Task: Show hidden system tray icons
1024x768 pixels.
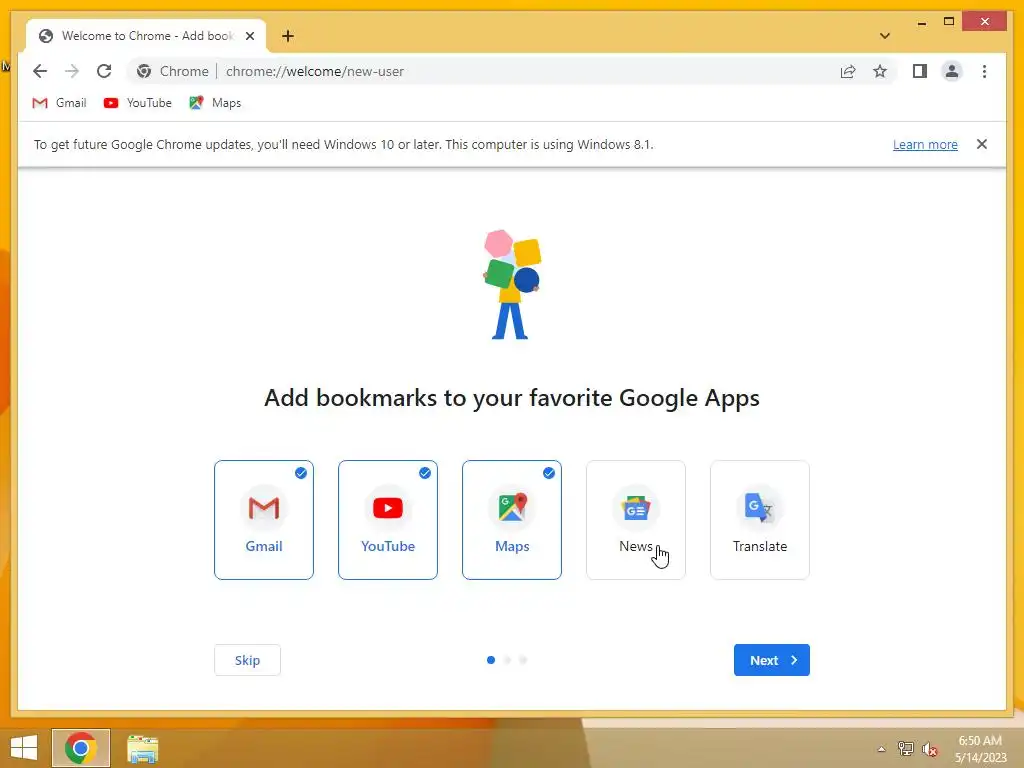Action: pos(881,749)
